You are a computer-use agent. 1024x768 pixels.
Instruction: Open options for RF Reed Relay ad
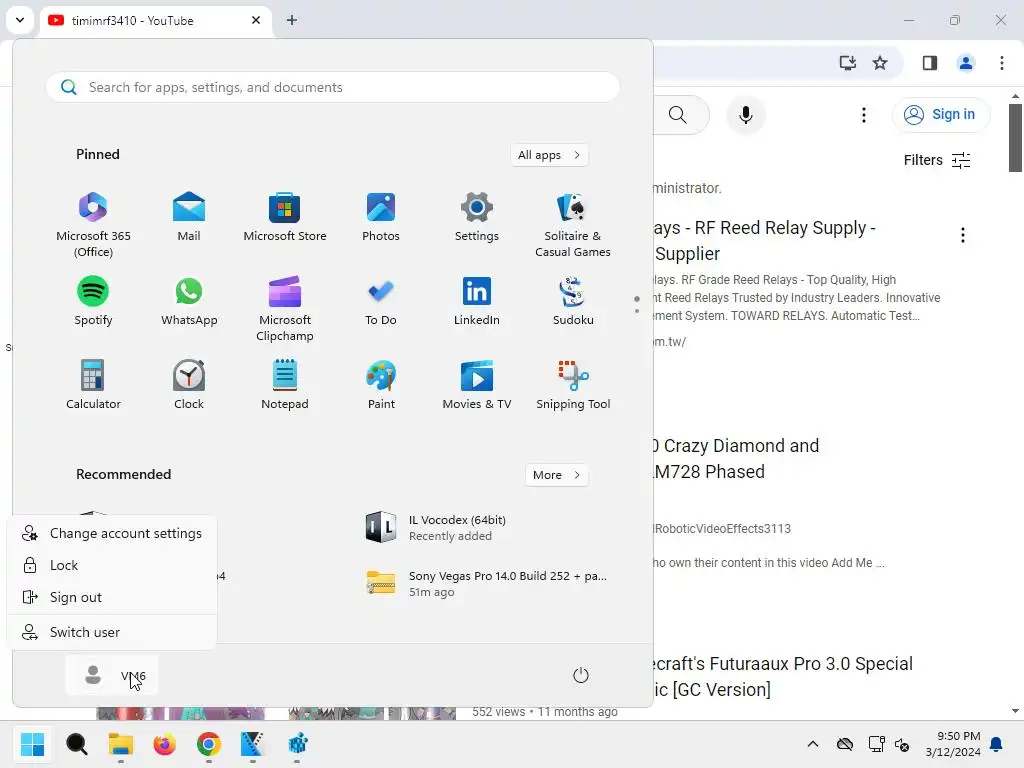tap(962, 235)
